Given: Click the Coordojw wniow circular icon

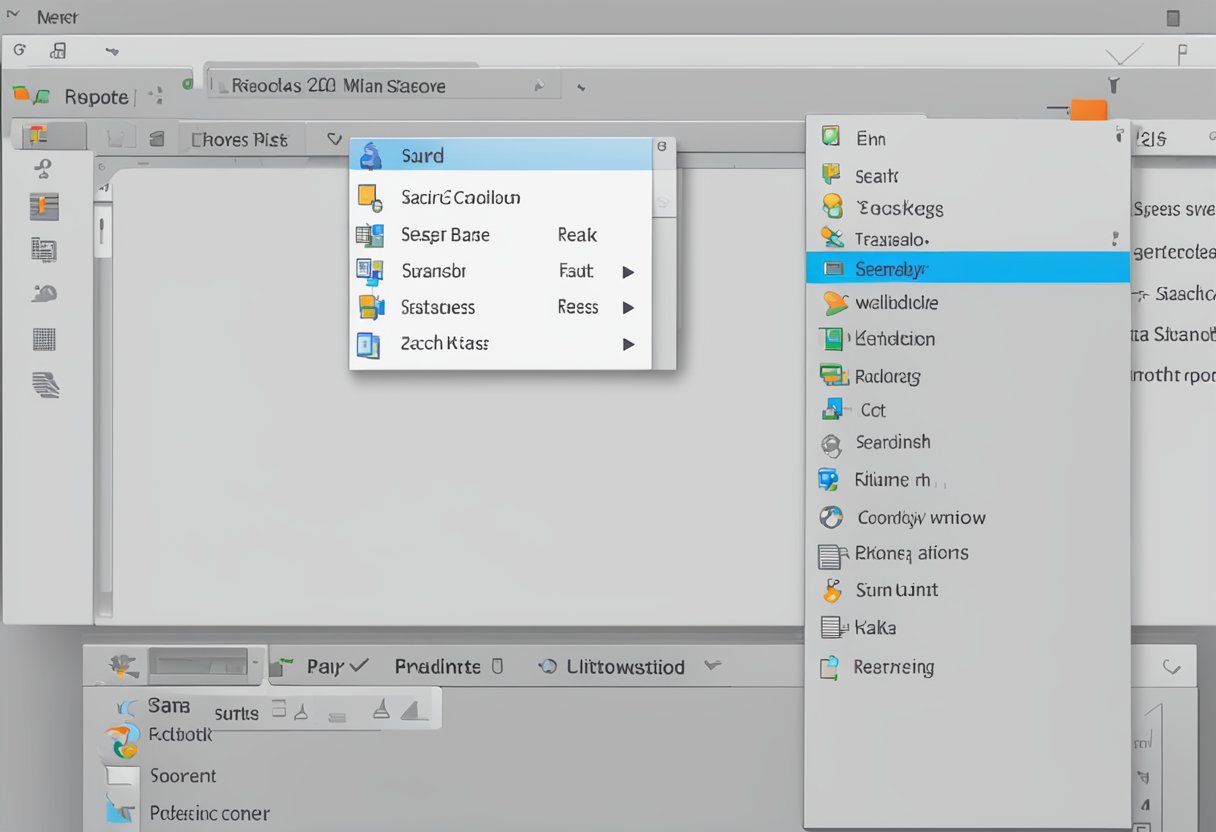Looking at the screenshot, I should 831,517.
